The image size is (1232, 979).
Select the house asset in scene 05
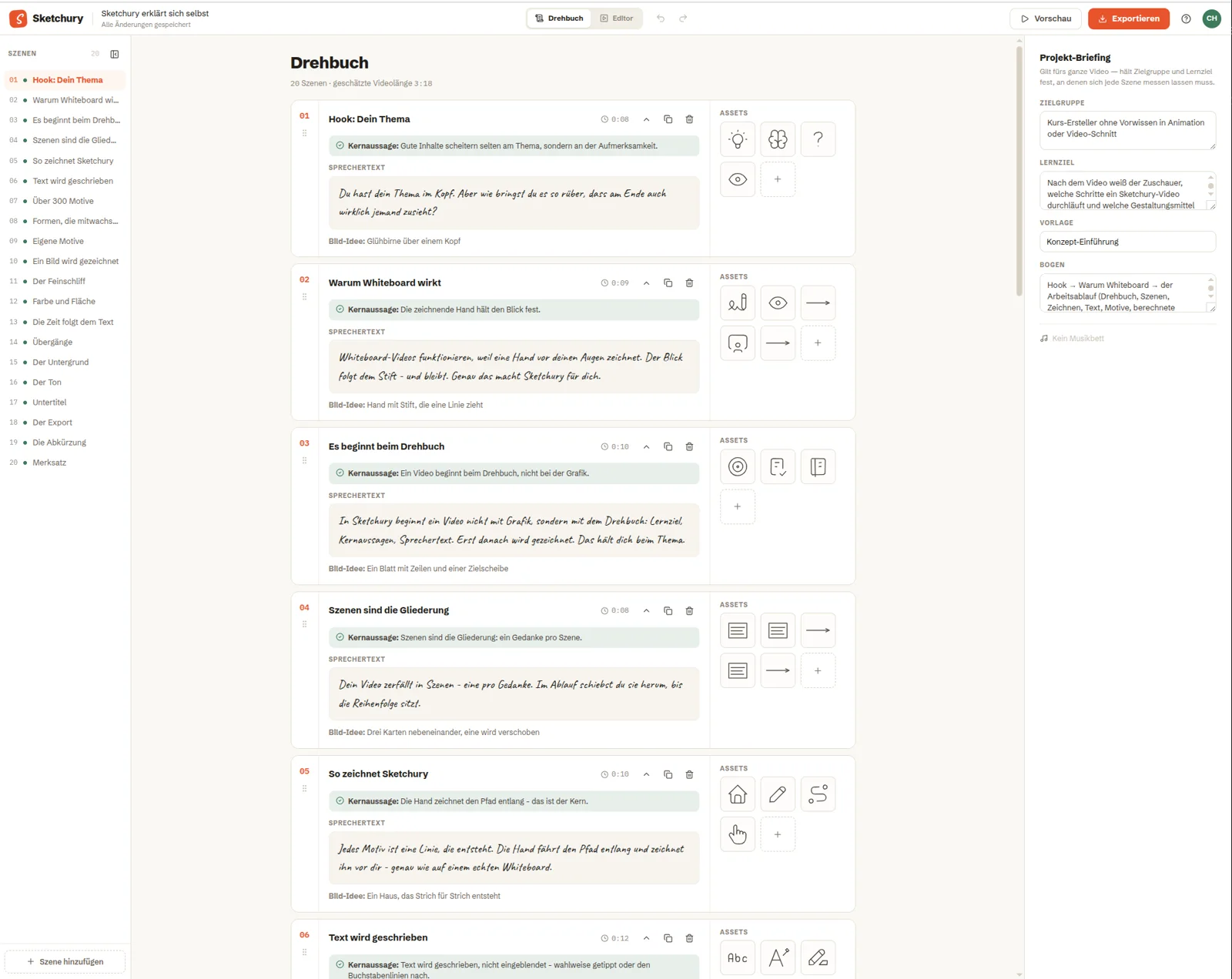738,794
